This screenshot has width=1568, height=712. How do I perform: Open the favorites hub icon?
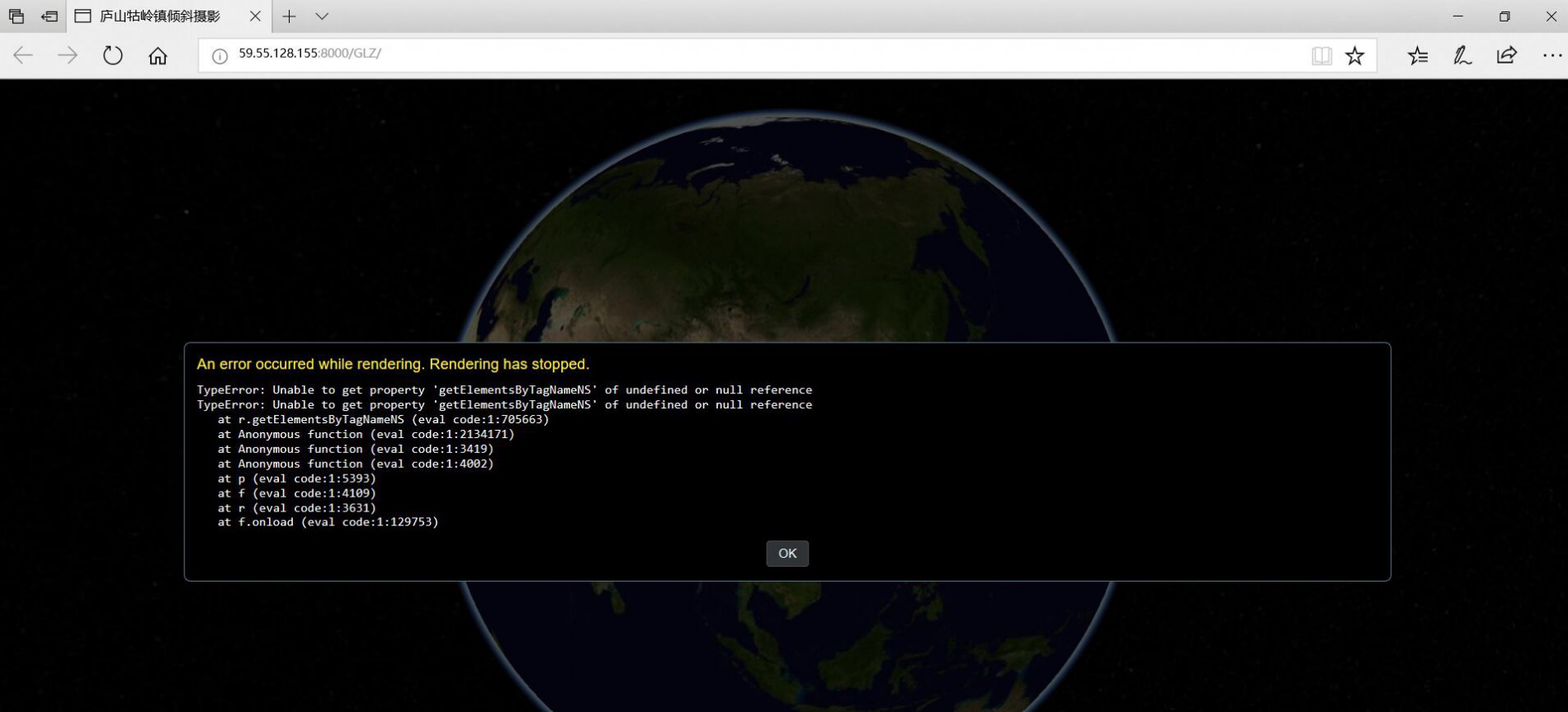(1418, 55)
